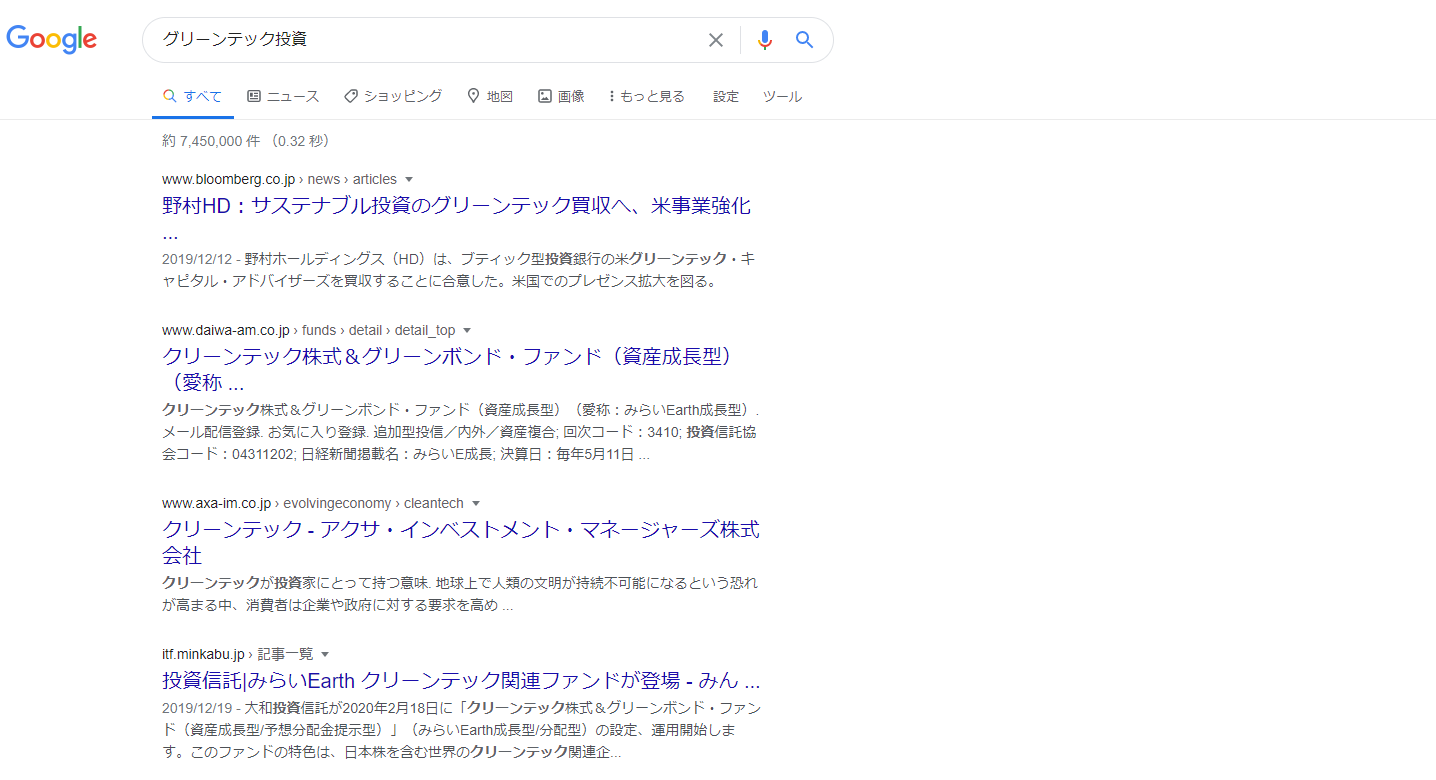The width and height of the screenshot is (1436, 780).
Task: Click the 2019/12/12 野村ホールディングス snippet text
Action: pos(459,270)
